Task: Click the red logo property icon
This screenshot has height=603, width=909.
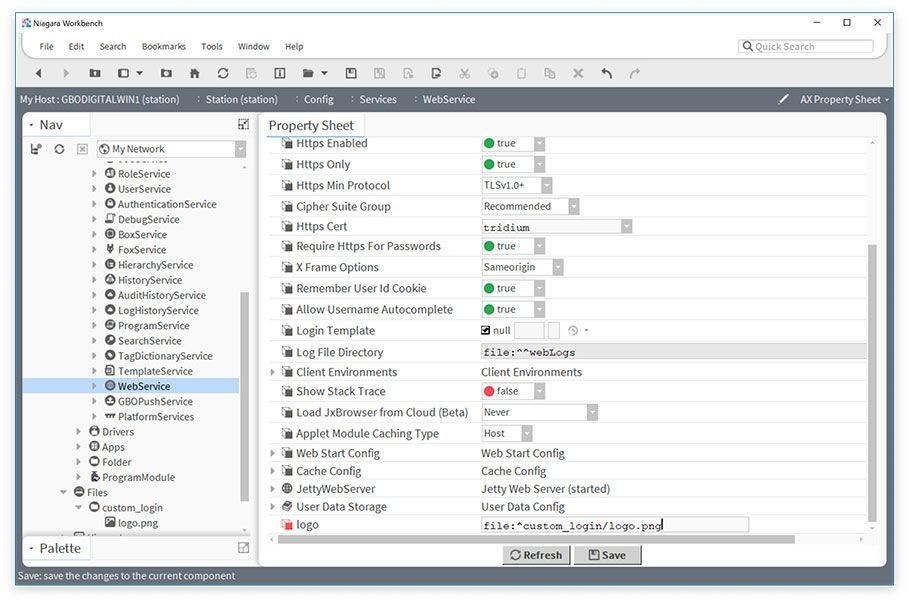Action: tap(287, 525)
